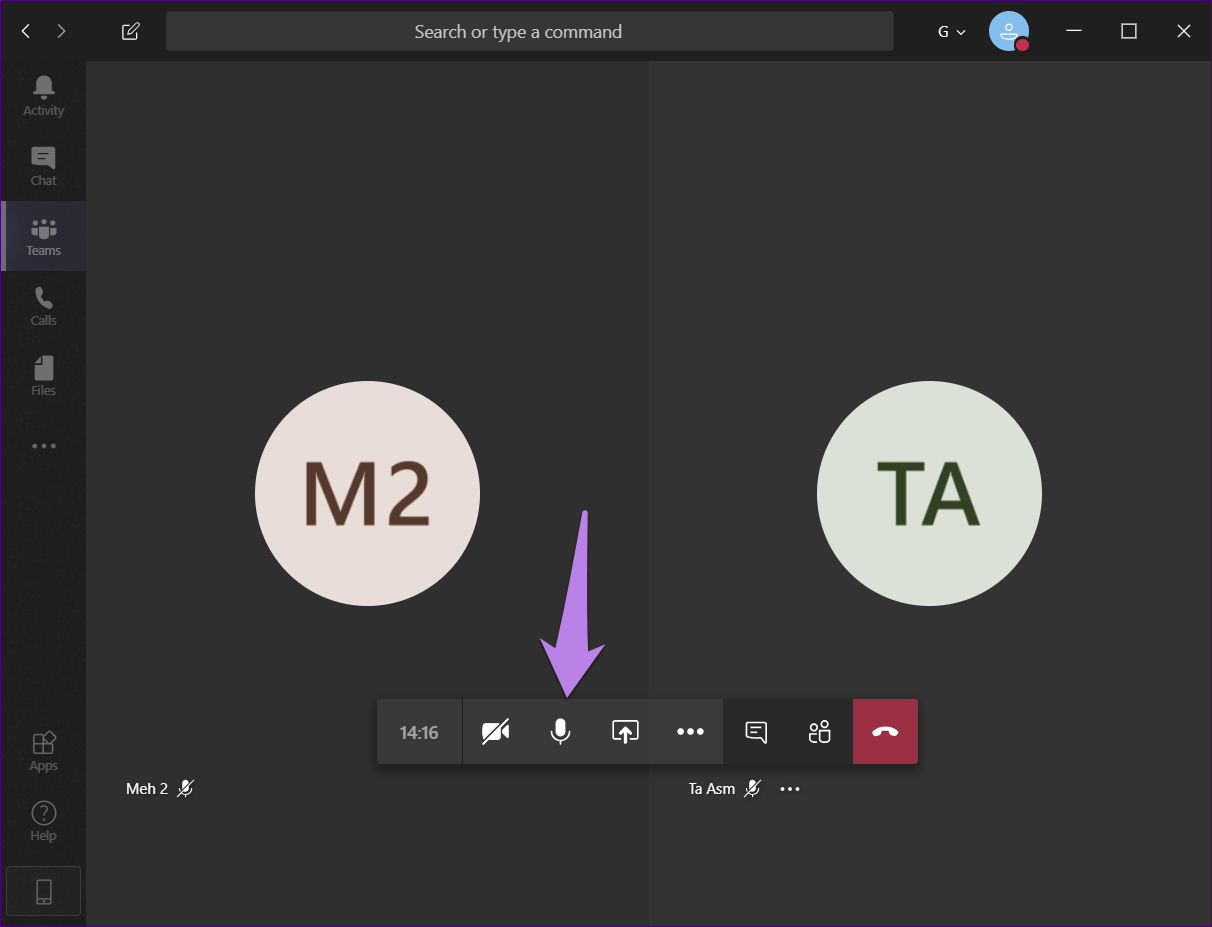The image size is (1212, 927).
Task: Go to the Chat section
Action: click(43, 166)
